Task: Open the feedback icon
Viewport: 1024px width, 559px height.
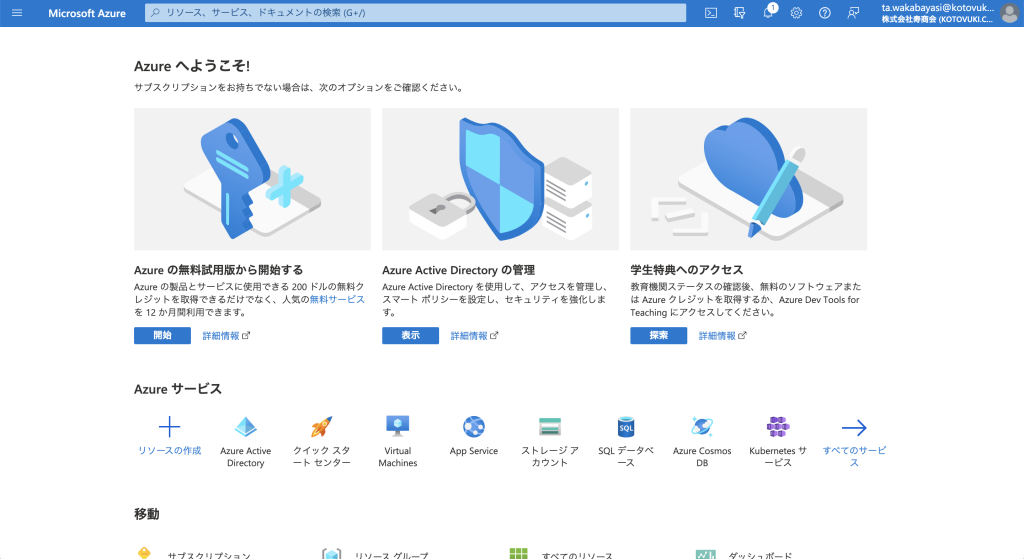Action: coord(853,12)
